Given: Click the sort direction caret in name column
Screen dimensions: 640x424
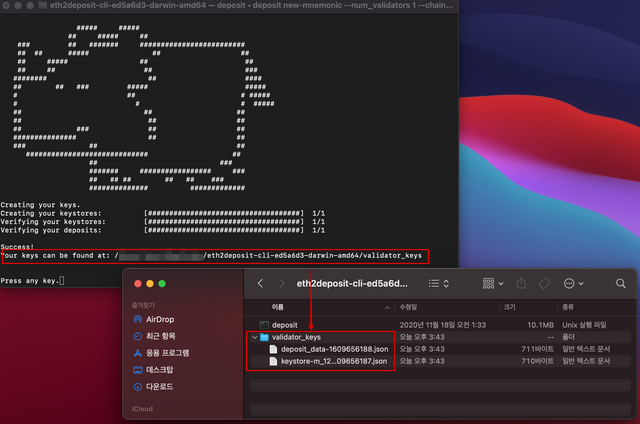Looking at the screenshot, I should point(387,307).
